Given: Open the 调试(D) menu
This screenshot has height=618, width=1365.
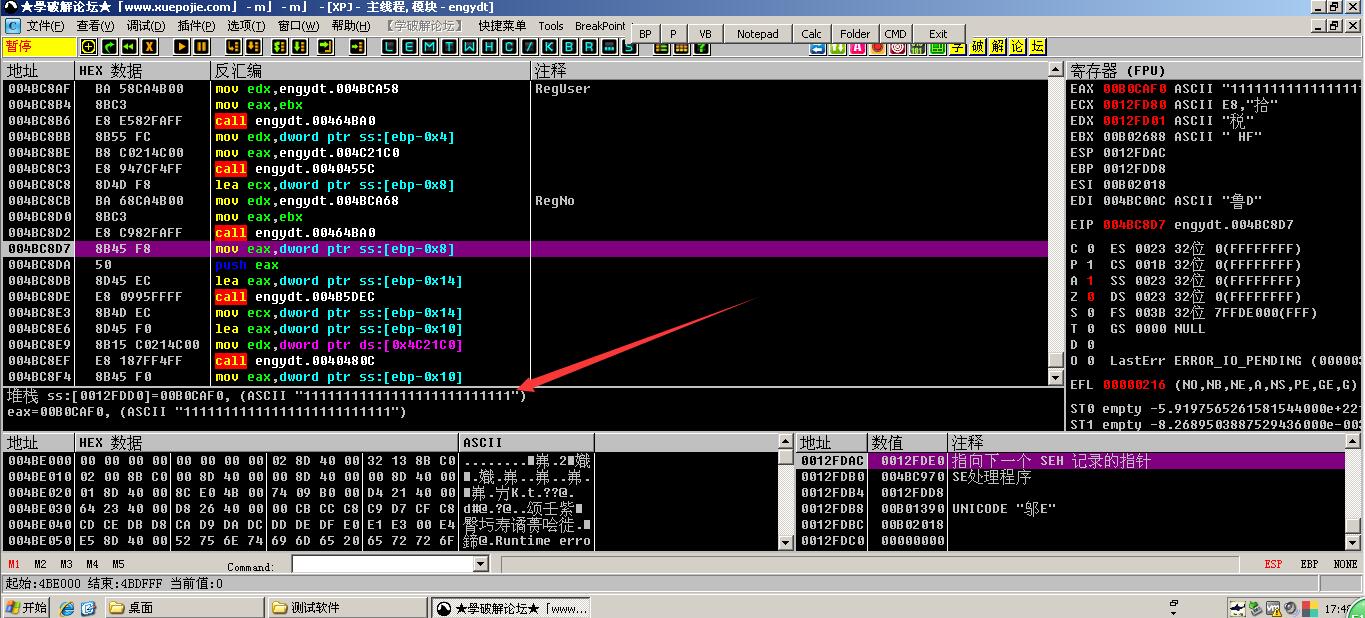Looking at the screenshot, I should click(x=146, y=26).
